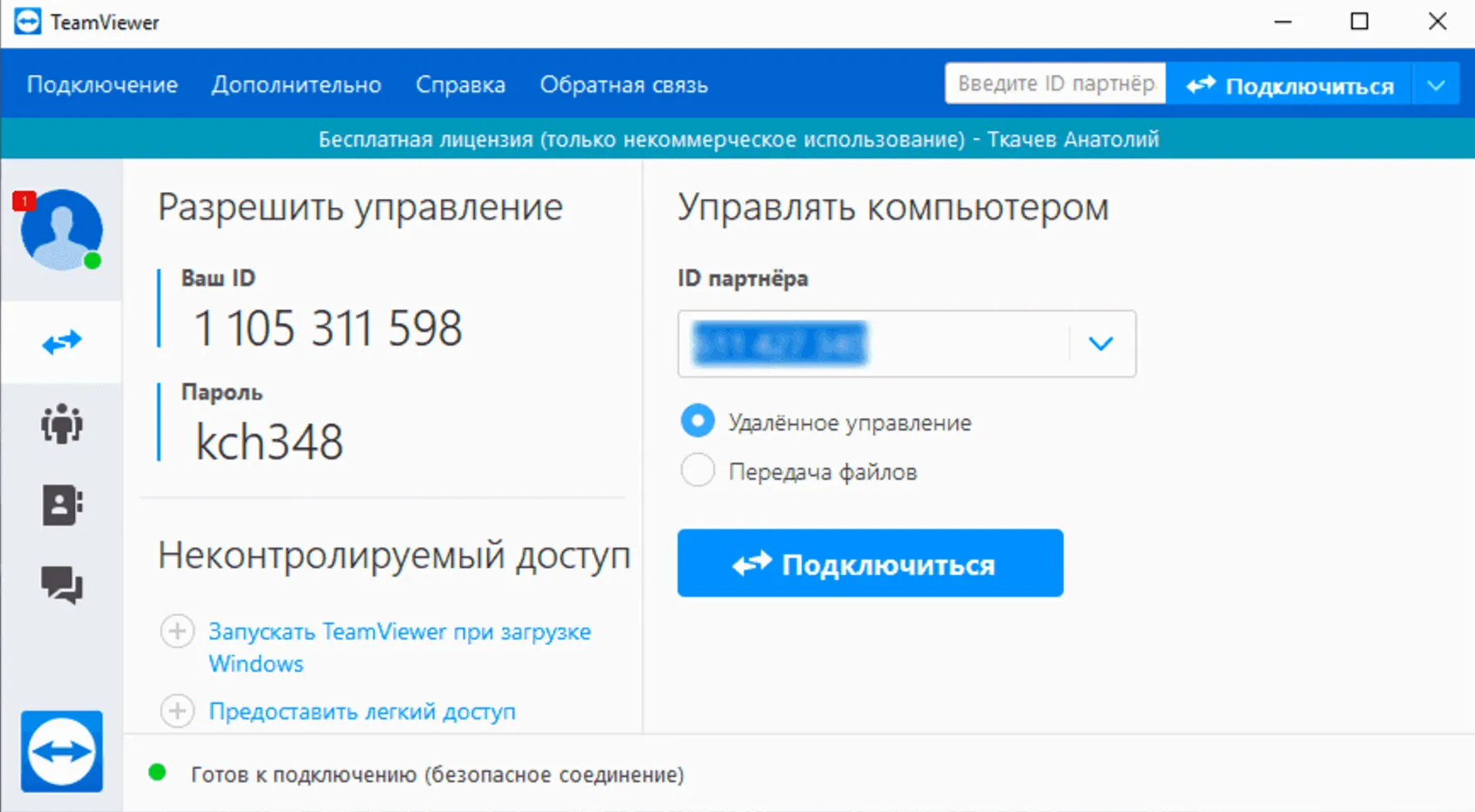Click the red notification badge on the avatar
Screen dimensions: 1475x812
click(24, 200)
